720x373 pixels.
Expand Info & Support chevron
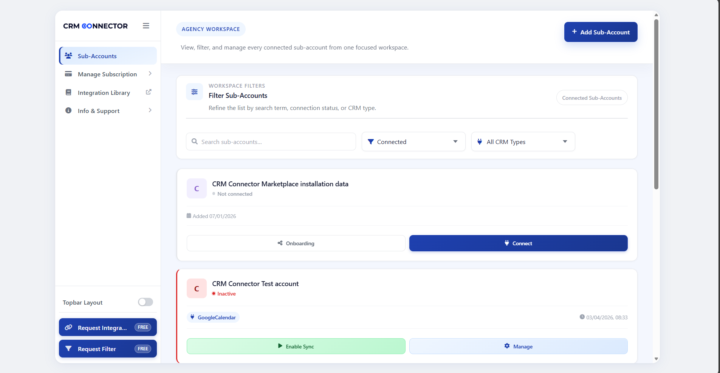click(150, 110)
